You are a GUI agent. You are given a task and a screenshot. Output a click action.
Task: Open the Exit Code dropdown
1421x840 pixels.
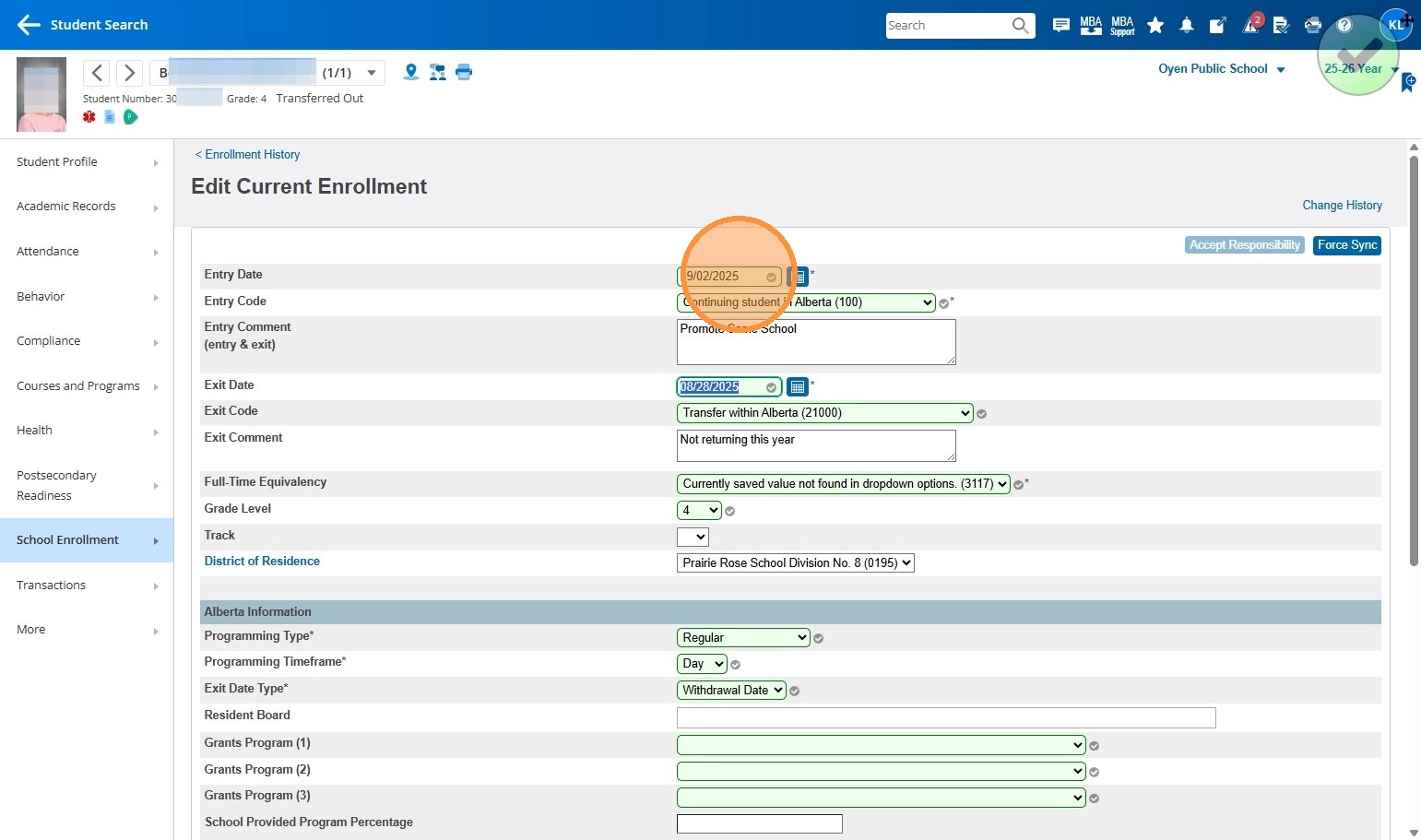pos(824,413)
